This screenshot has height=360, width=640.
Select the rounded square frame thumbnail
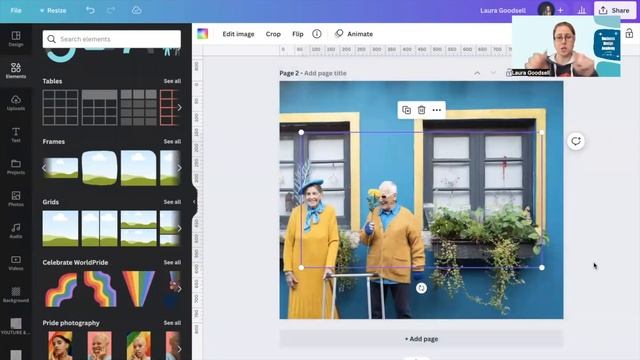coord(100,168)
